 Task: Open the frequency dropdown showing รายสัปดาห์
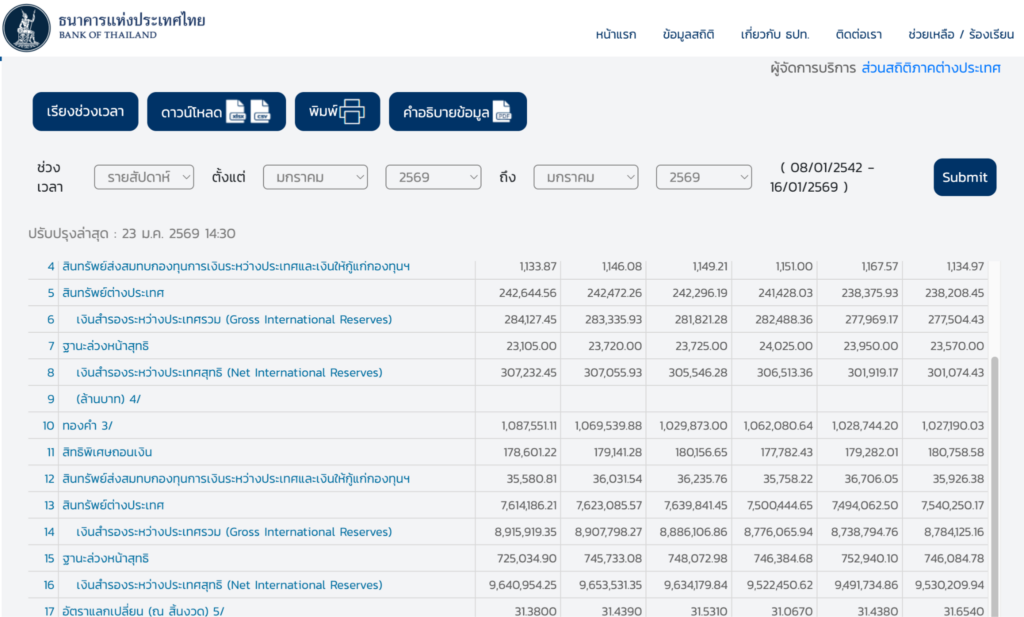[x=144, y=177]
